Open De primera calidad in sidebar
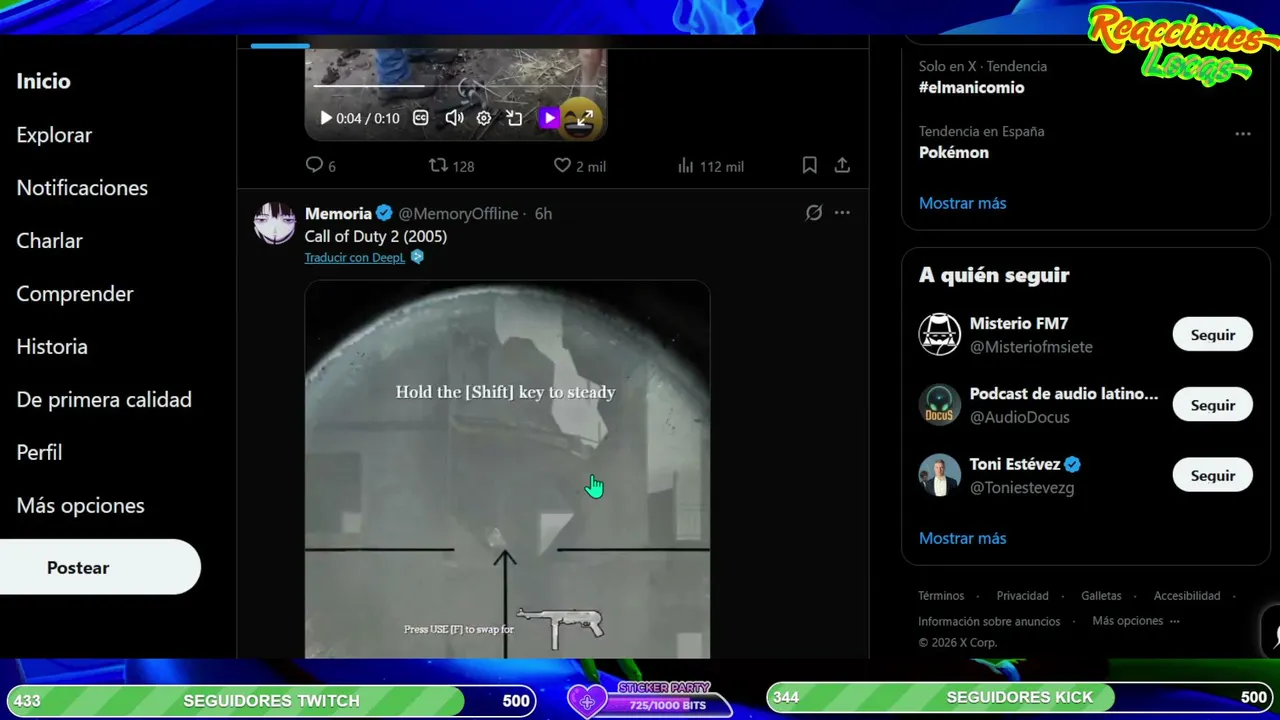Viewport: 1280px width, 720px height. click(x=104, y=400)
